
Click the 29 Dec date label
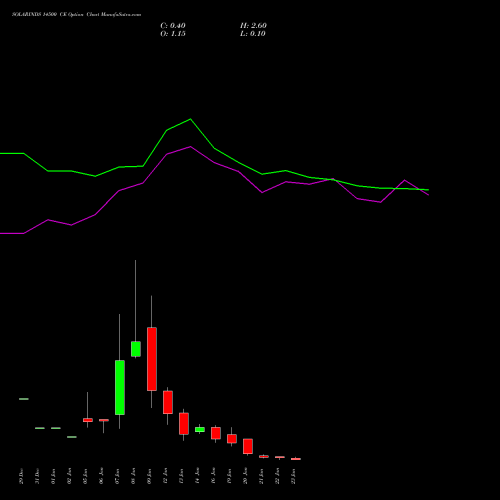click(x=22, y=476)
